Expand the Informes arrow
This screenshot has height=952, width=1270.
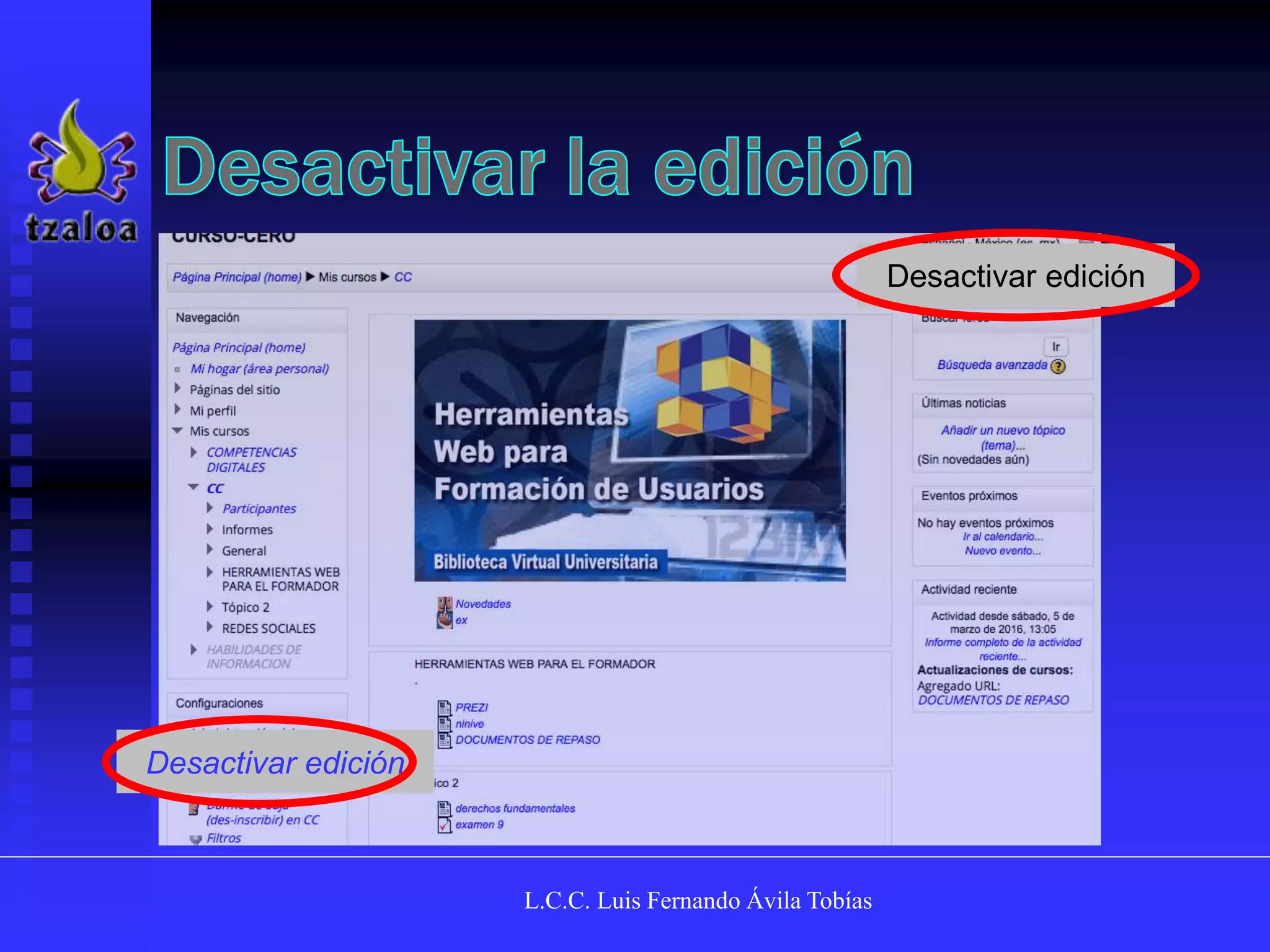coord(210,529)
